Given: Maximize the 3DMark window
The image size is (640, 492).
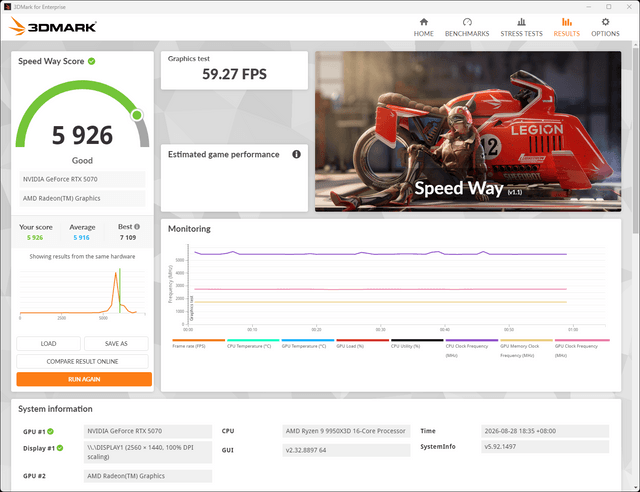Looking at the screenshot, I should [609, 7].
